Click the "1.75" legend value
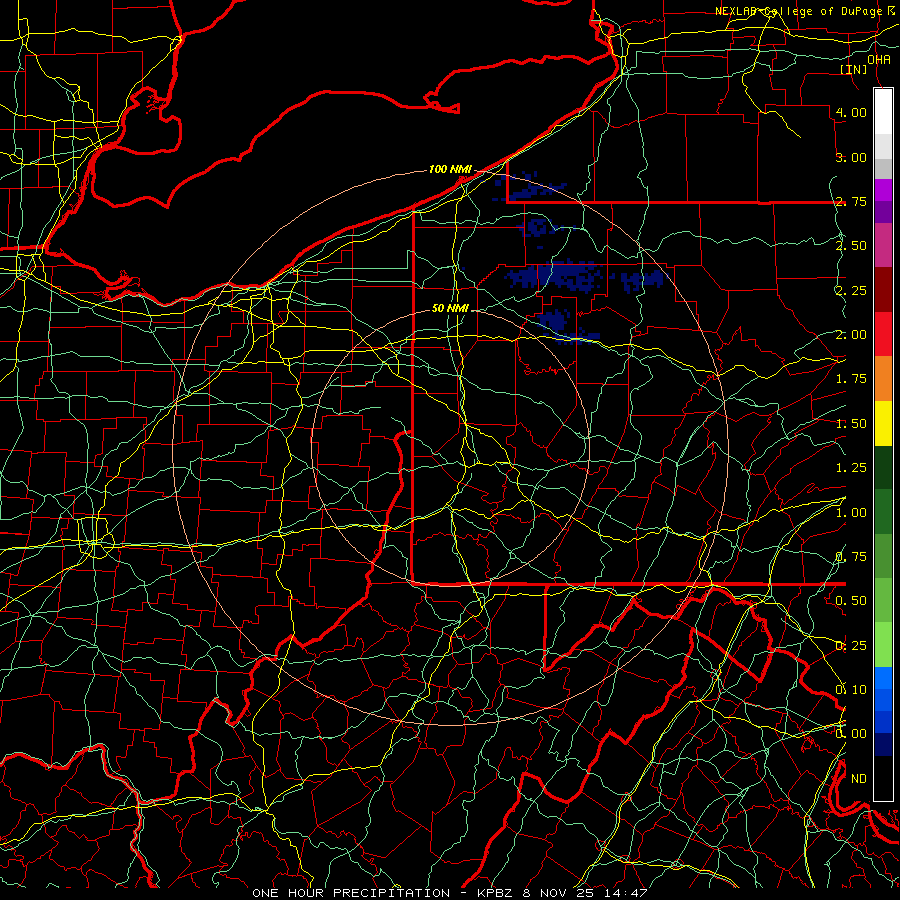Viewport: 900px width, 900px height. coord(851,379)
